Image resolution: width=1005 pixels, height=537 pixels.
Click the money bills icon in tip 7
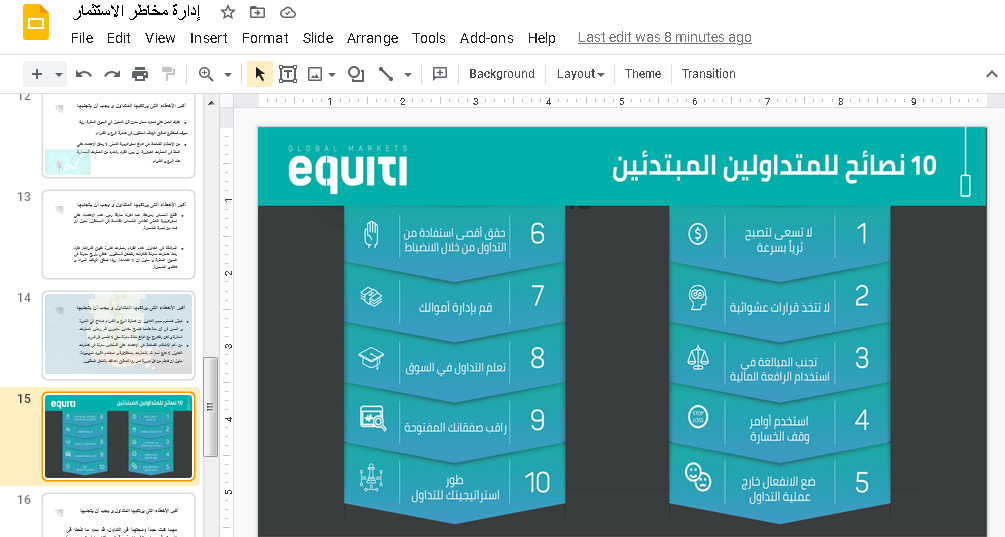pyautogui.click(x=371, y=297)
